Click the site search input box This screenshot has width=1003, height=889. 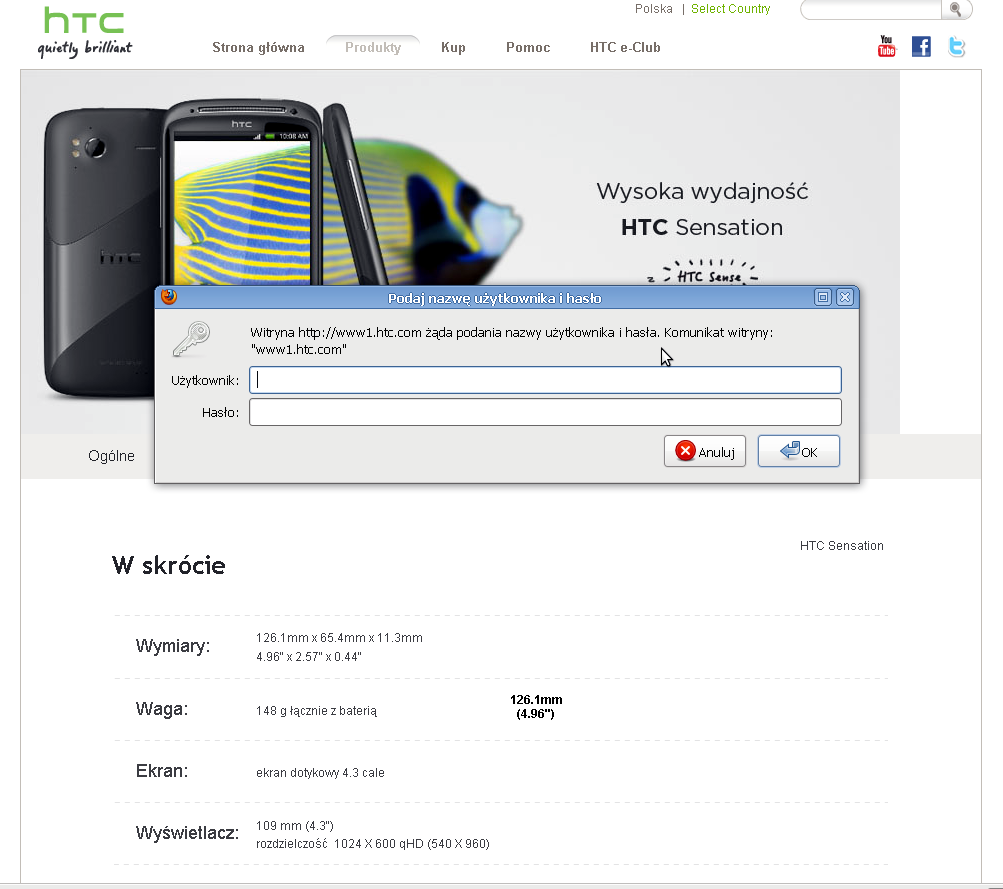pos(870,10)
